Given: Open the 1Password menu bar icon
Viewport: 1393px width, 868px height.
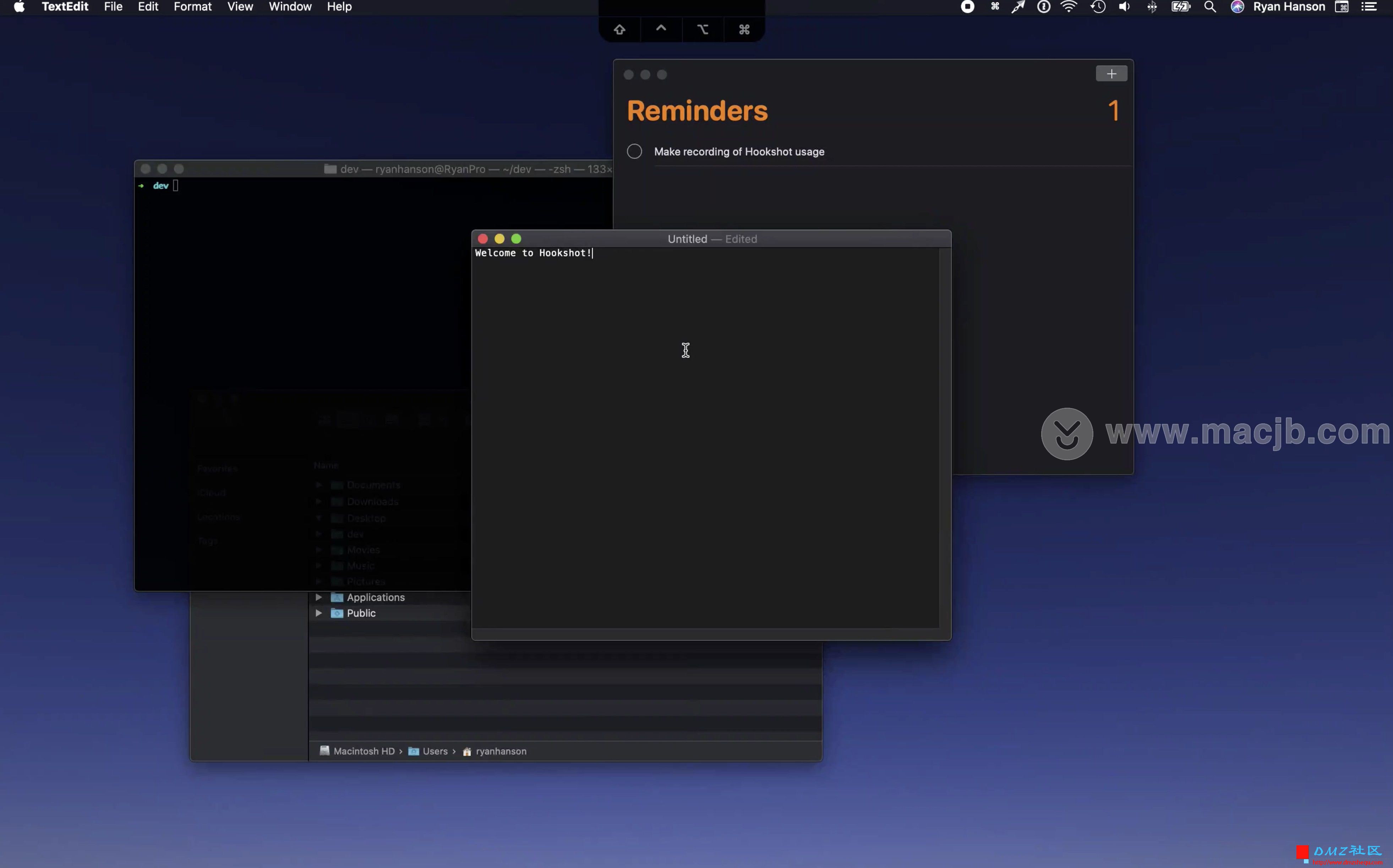Looking at the screenshot, I should click(1043, 7).
